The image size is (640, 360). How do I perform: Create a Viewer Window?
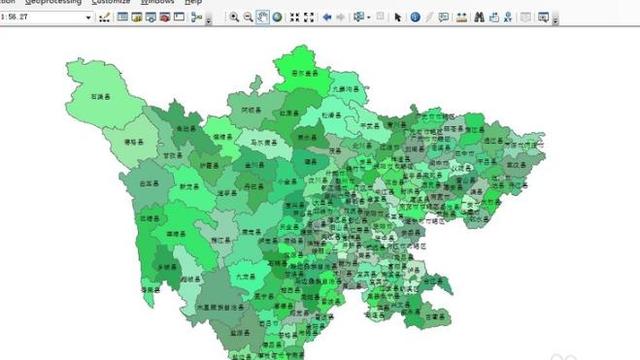coord(543,17)
